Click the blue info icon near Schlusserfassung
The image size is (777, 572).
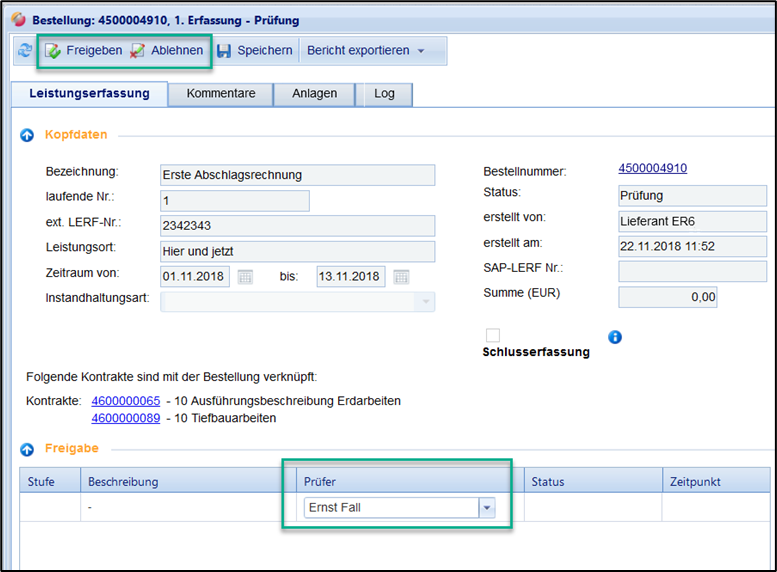pos(615,337)
